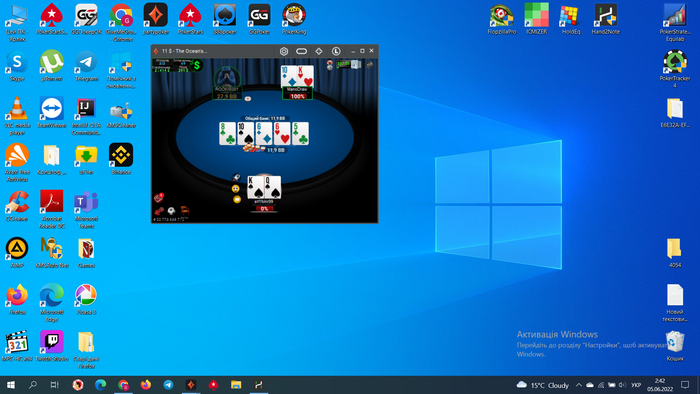Switch to partypoker on the taskbar

tap(191, 385)
